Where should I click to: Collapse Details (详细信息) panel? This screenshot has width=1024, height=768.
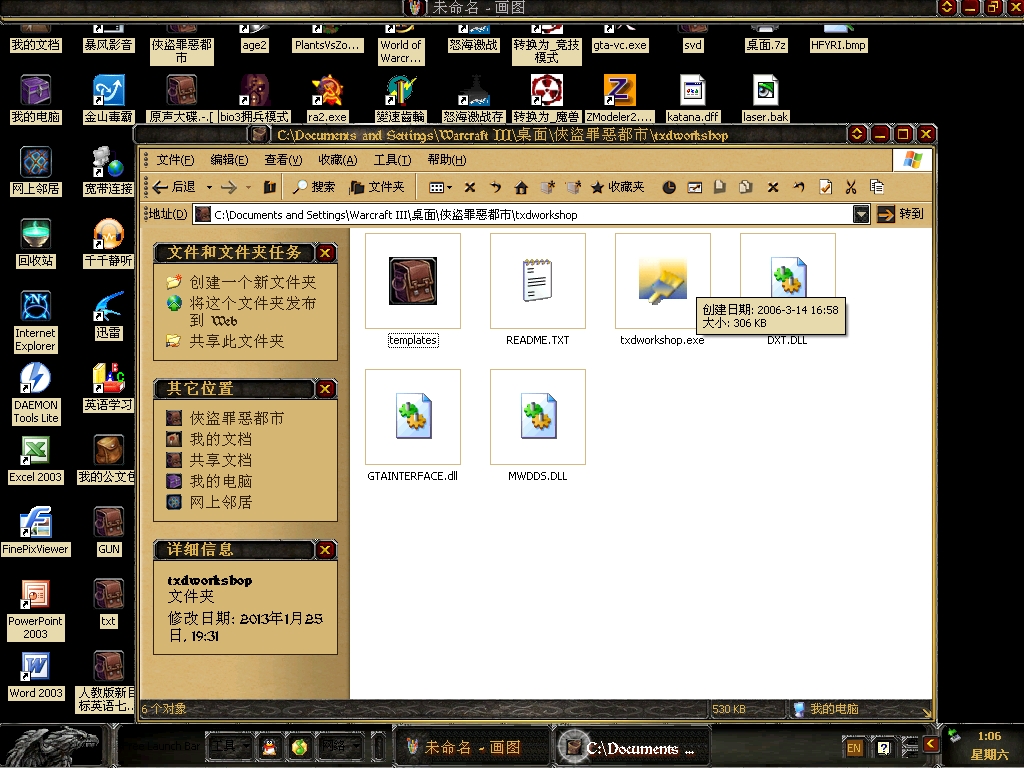point(325,550)
